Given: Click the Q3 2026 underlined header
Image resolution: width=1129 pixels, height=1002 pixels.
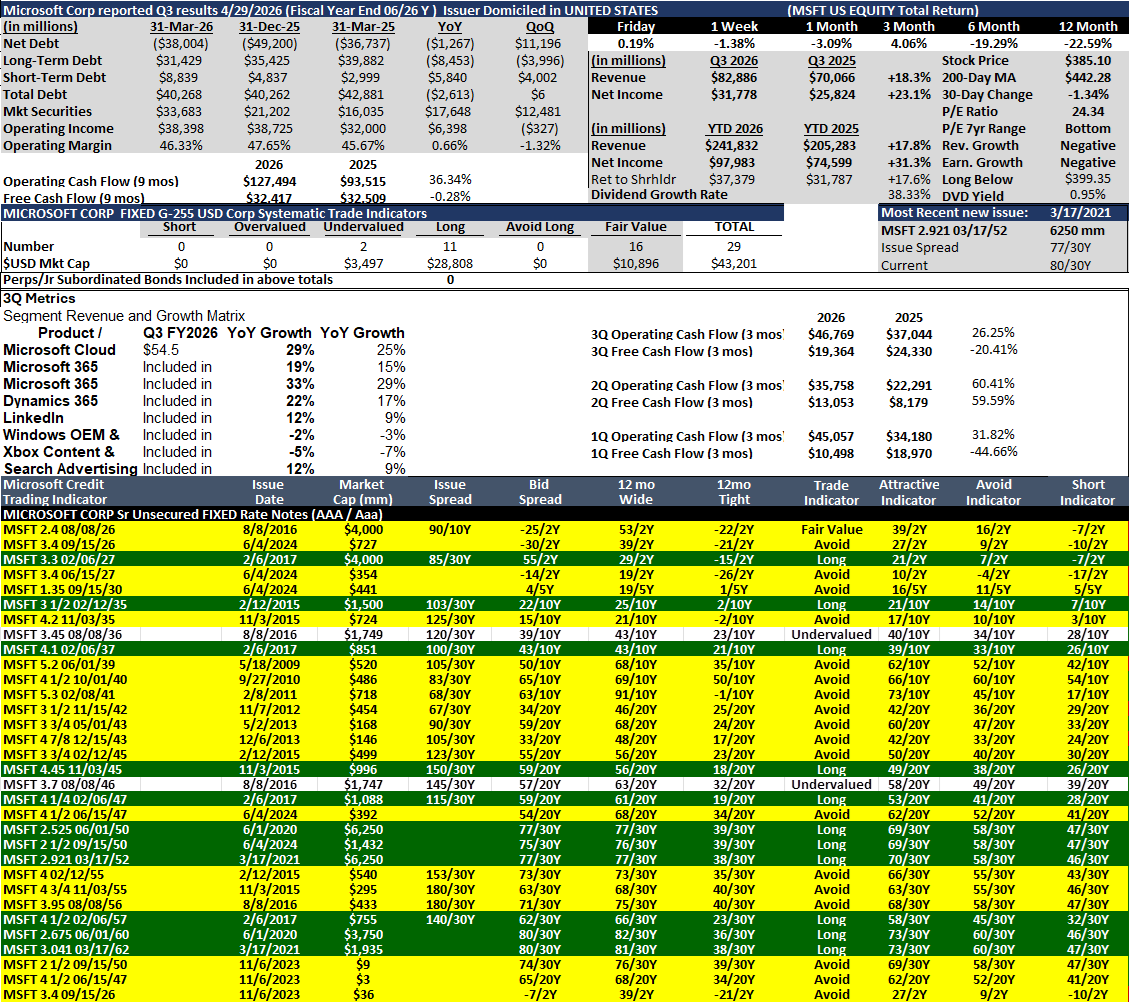Looking at the screenshot, I should point(734,60).
